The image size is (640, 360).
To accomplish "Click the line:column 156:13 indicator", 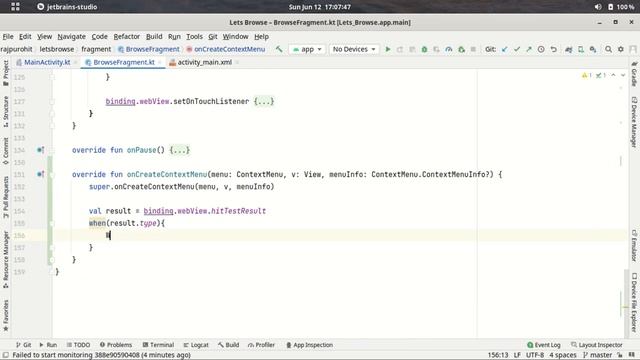I will click(498, 355).
